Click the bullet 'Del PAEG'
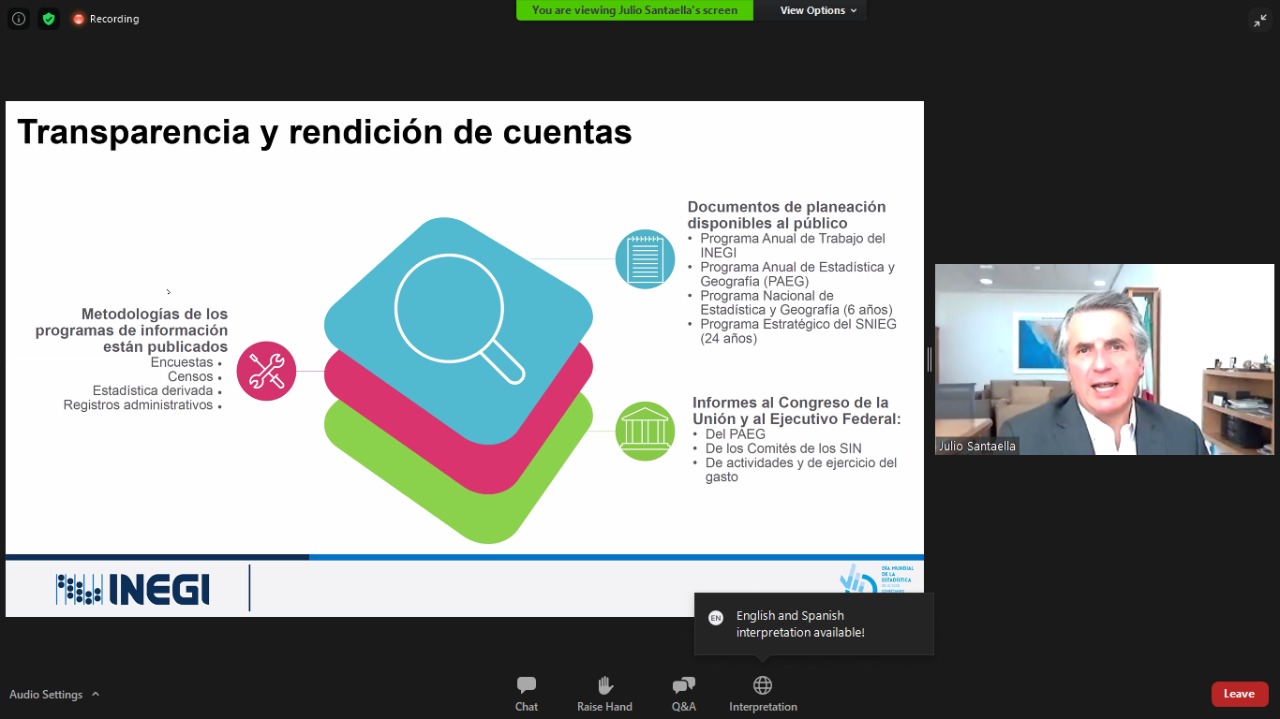The width and height of the screenshot is (1280, 719). pos(735,434)
